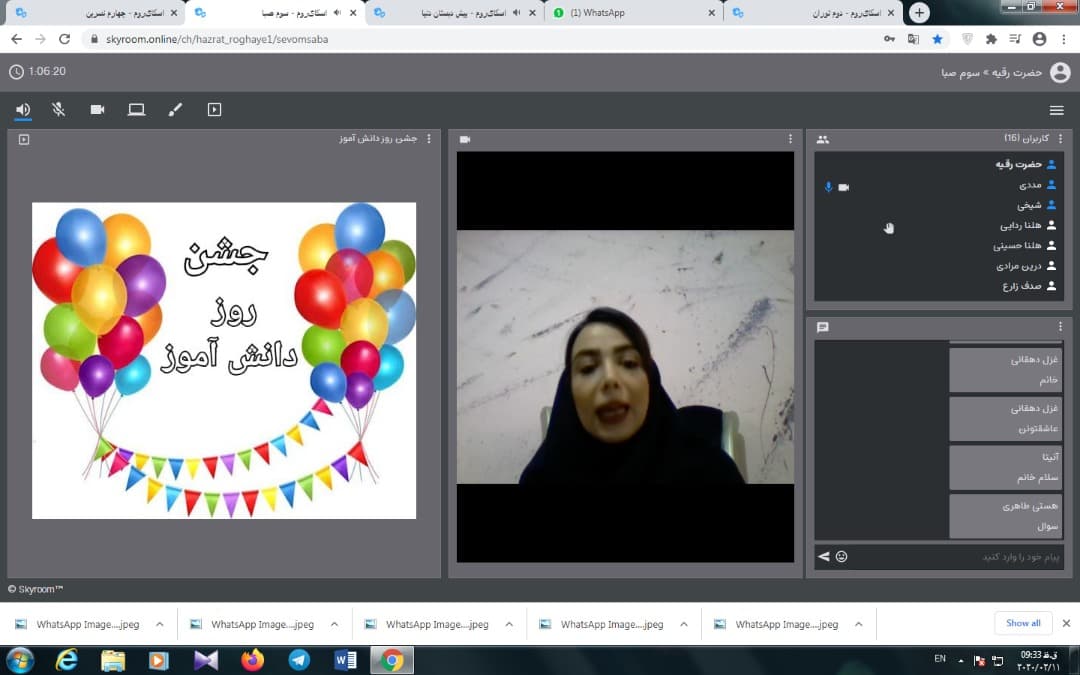The height and width of the screenshot is (675, 1080).
Task: Select the whiteboard brush tool
Action: click(175, 110)
